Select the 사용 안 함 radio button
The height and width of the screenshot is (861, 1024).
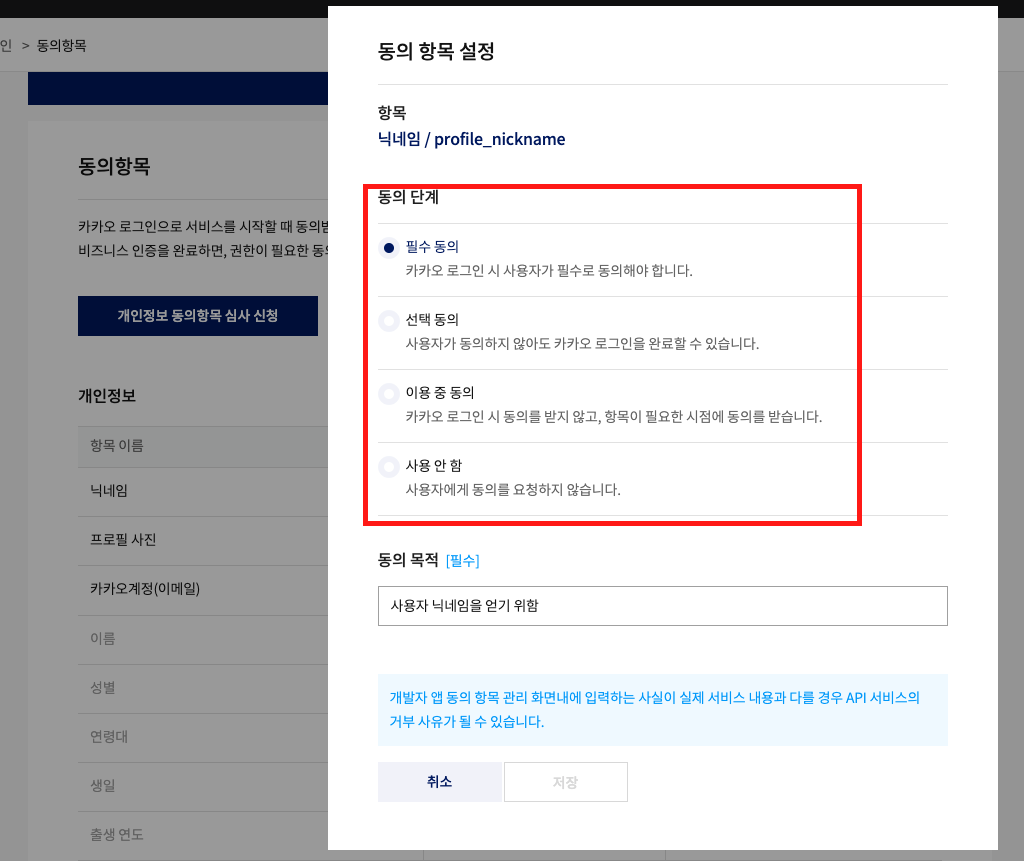389,465
